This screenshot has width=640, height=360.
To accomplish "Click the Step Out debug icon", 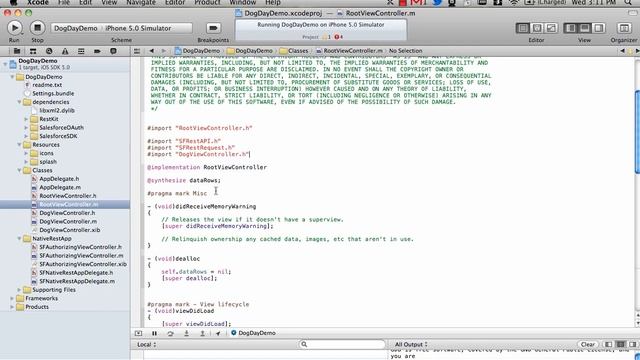I will pos(202,333).
